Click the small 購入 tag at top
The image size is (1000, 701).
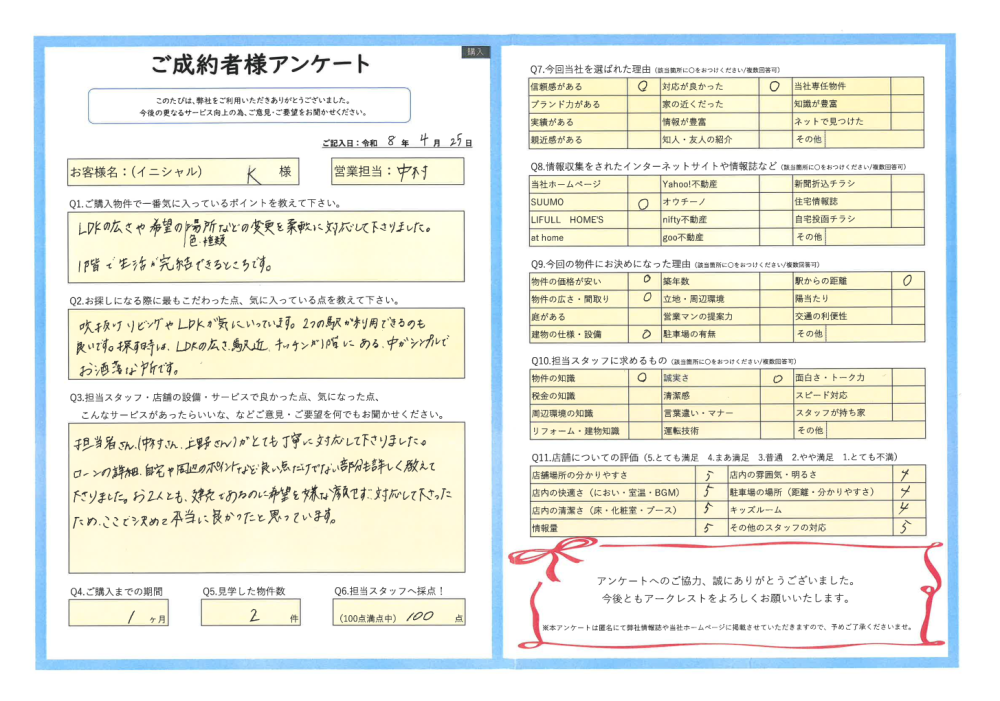coord(475,51)
